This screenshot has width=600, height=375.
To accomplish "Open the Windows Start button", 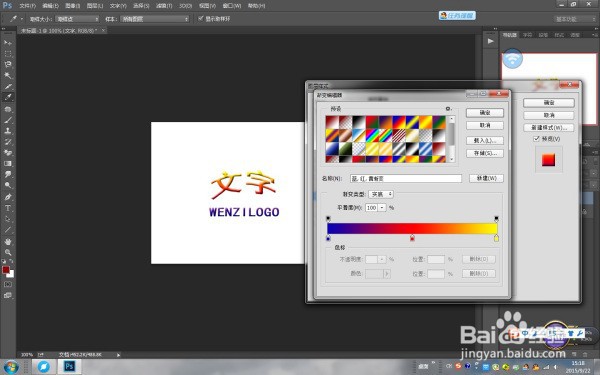I will (x=10, y=367).
